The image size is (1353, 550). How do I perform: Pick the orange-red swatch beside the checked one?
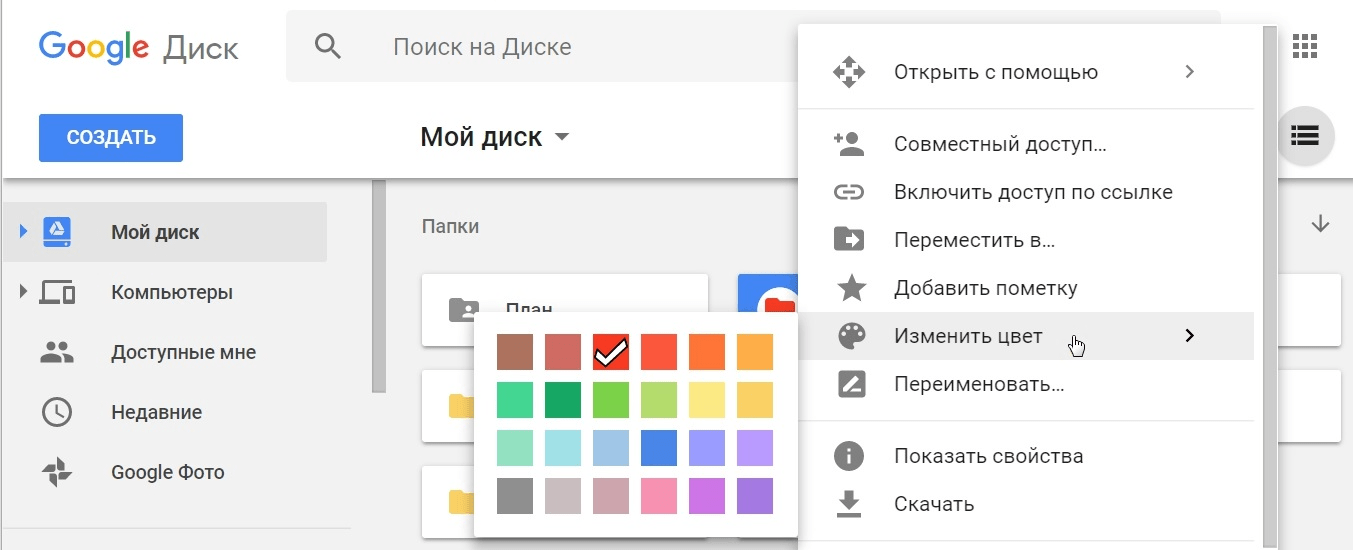pyautogui.click(x=659, y=352)
